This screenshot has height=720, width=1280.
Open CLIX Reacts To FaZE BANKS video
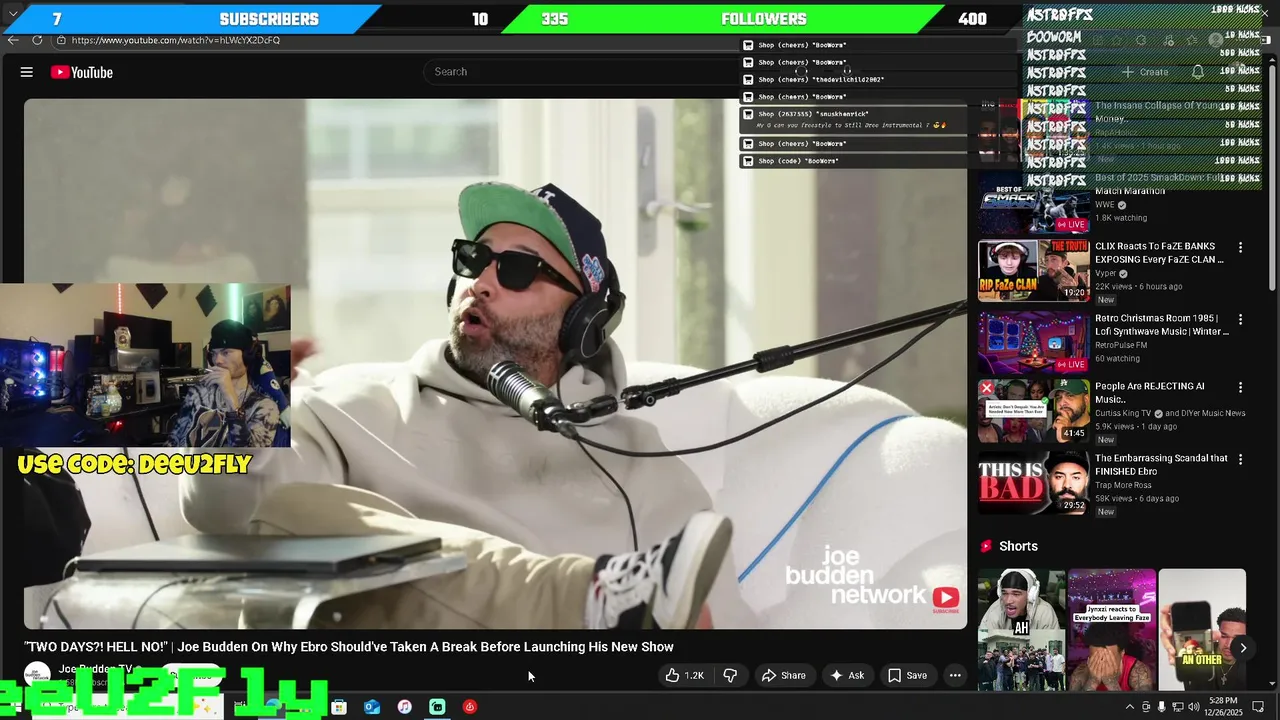point(1160,253)
